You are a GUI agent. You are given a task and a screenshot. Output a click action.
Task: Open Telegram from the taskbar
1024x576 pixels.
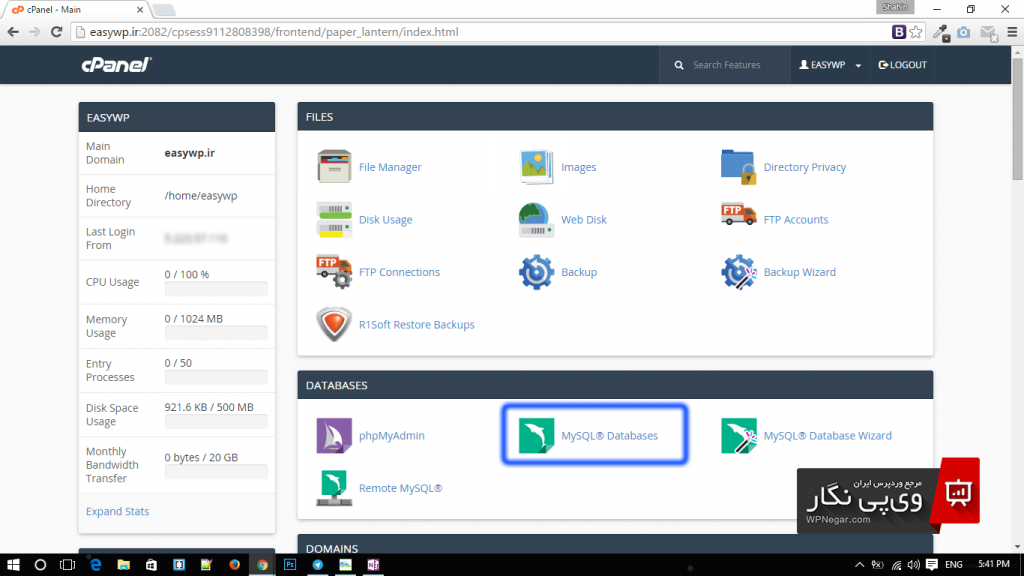coord(318,565)
